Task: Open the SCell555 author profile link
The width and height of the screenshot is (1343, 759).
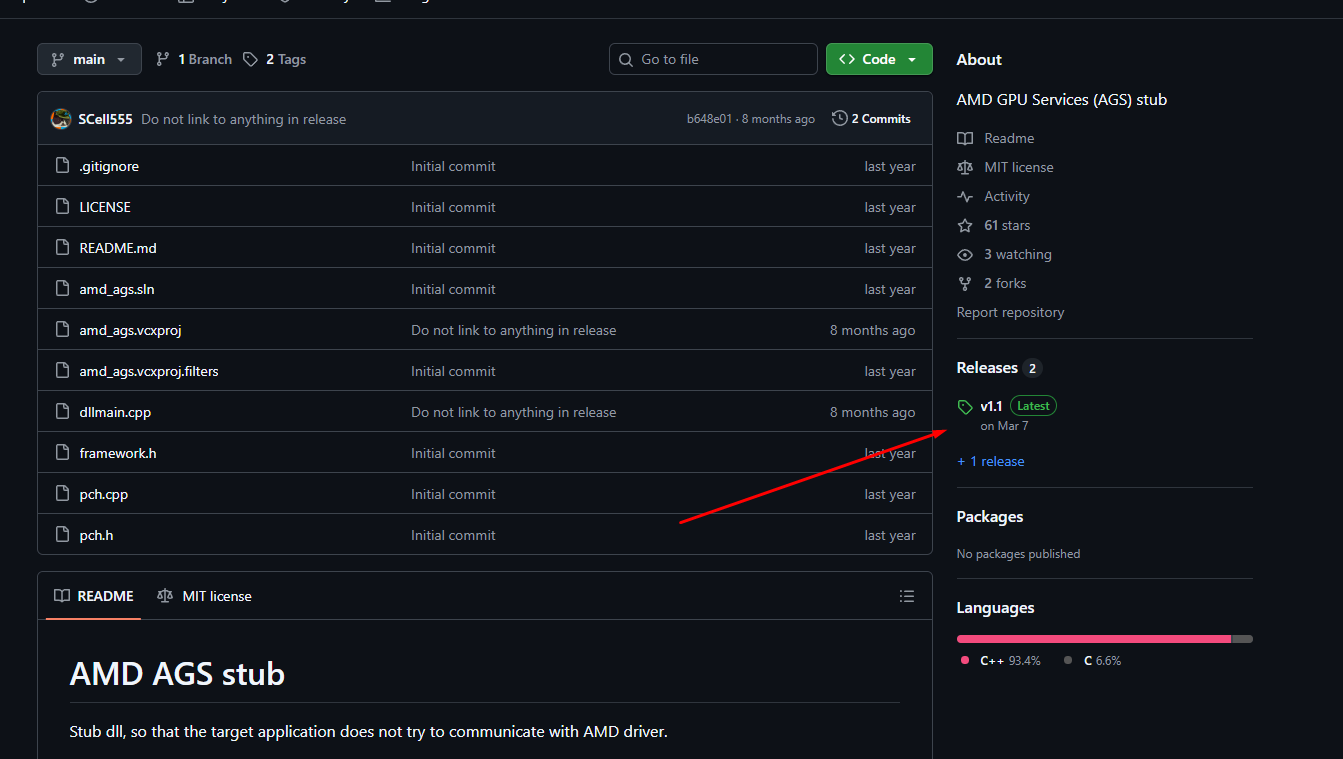Action: coord(105,119)
